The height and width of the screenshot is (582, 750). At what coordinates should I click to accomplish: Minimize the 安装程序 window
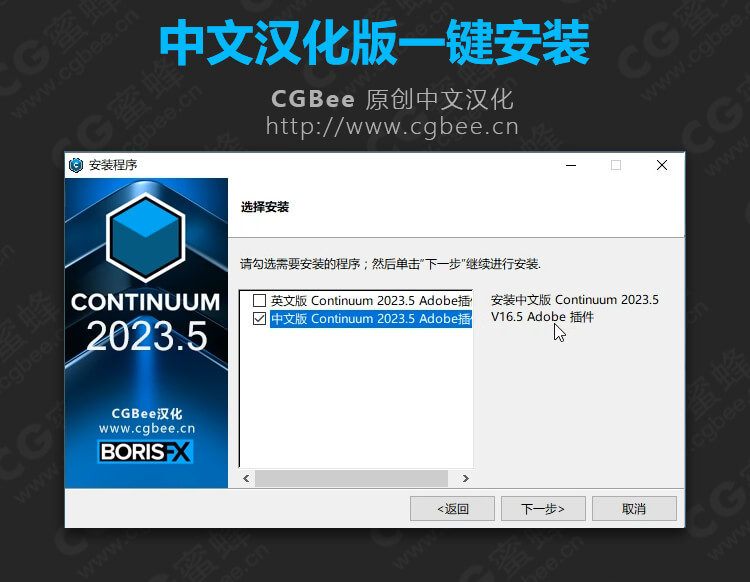(x=571, y=165)
